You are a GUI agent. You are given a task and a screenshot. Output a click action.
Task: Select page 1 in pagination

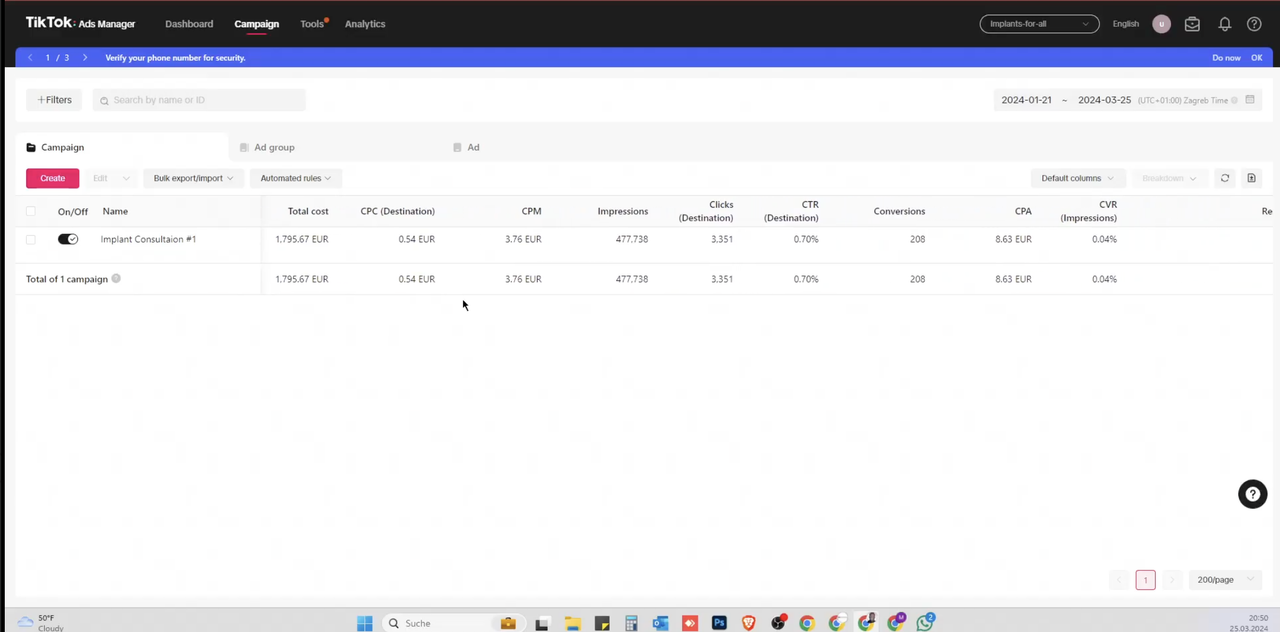tap(1146, 580)
